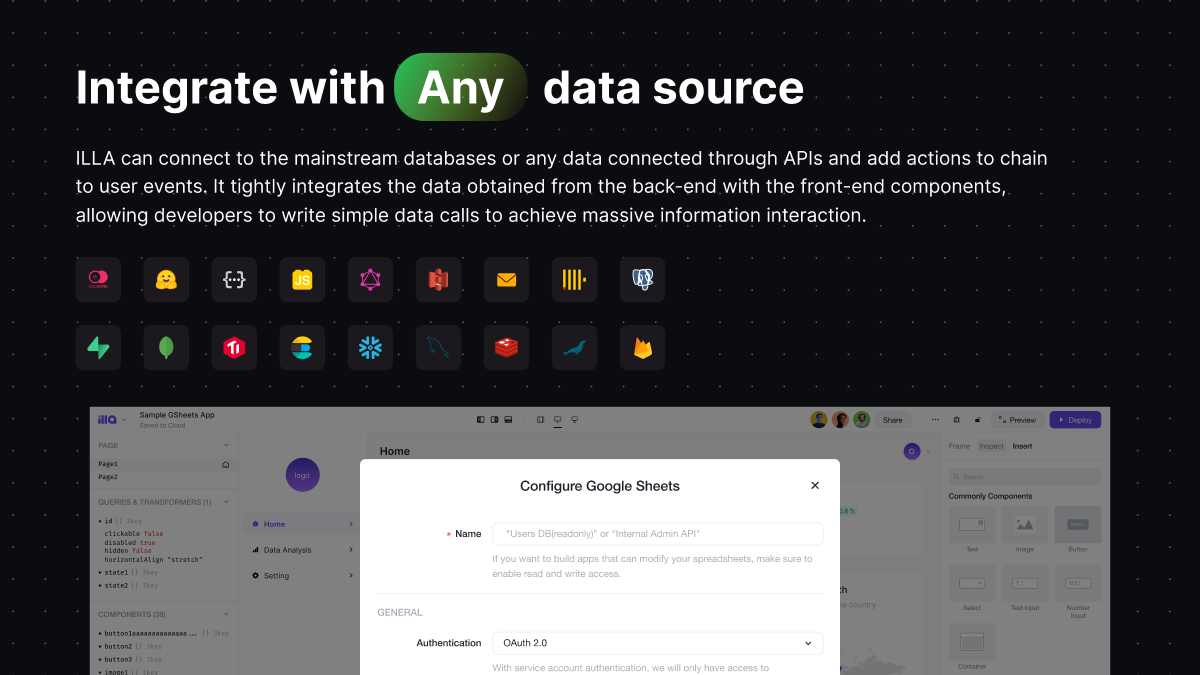Click the Share button
This screenshot has height=675, width=1200.
click(892, 420)
